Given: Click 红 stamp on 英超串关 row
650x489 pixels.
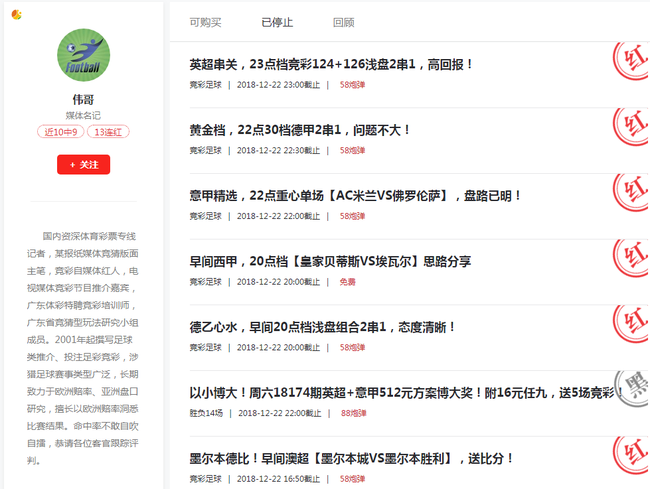Looking at the screenshot, I should click(x=631, y=61).
